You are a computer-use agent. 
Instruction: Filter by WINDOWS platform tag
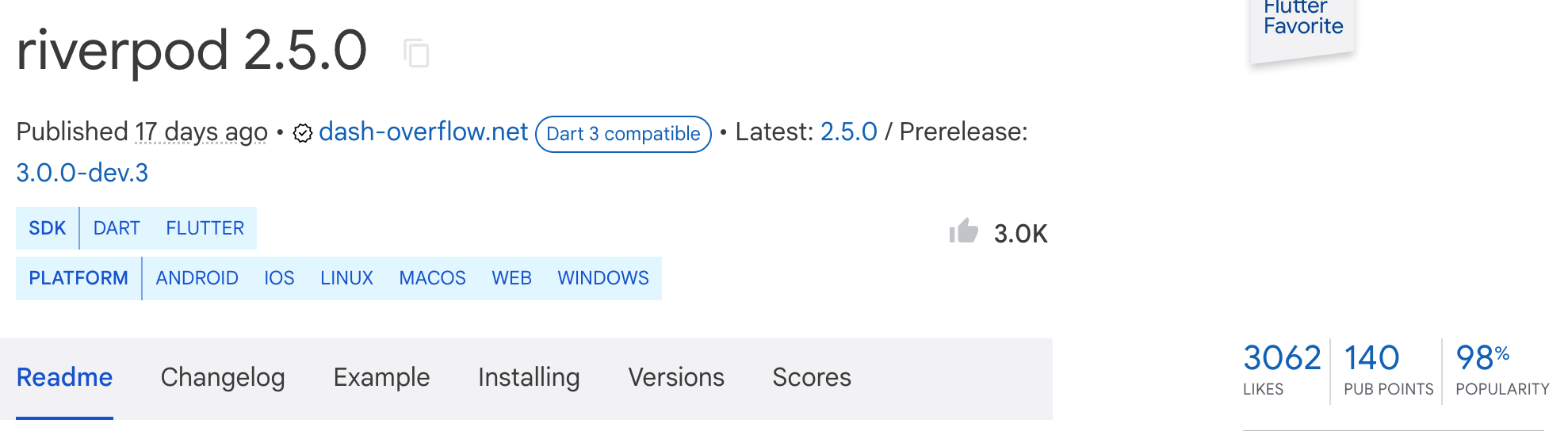coord(603,278)
